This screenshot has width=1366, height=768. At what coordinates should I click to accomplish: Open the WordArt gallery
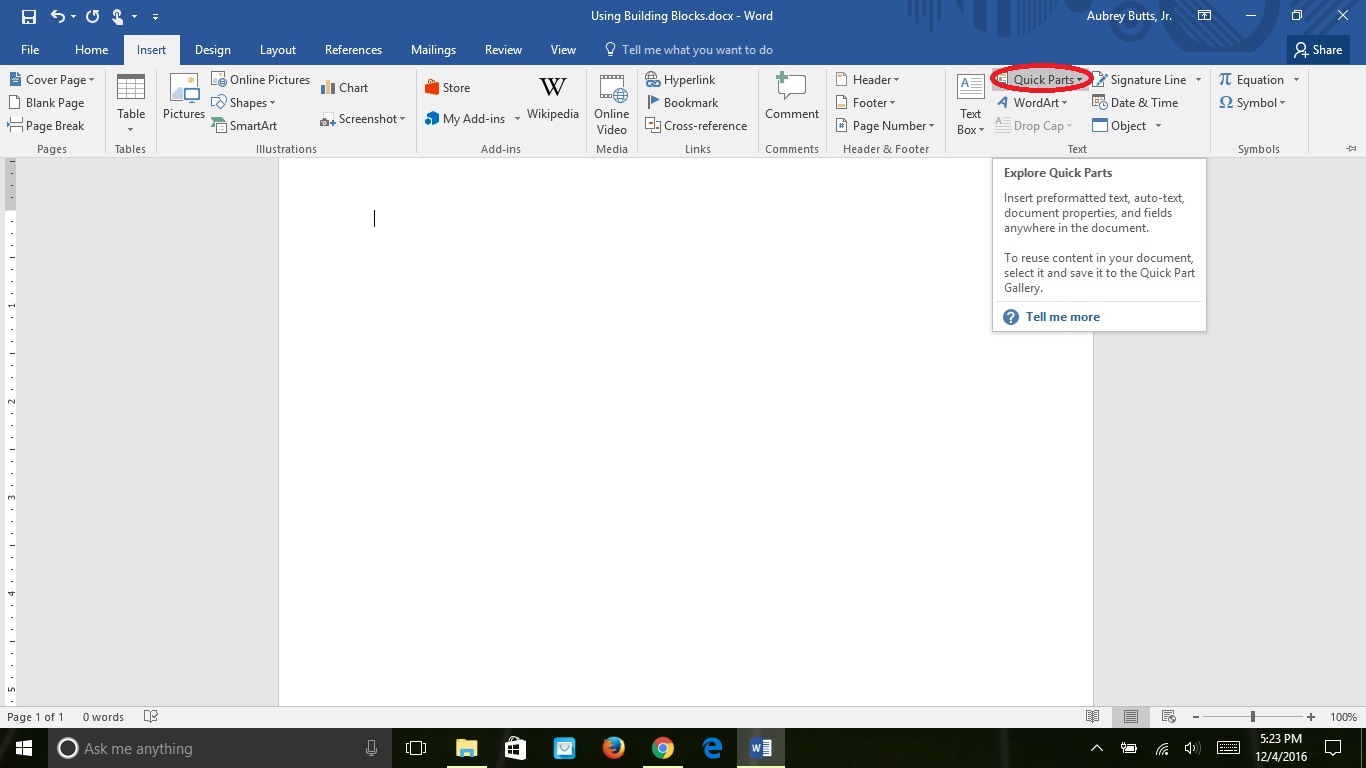(x=1032, y=103)
